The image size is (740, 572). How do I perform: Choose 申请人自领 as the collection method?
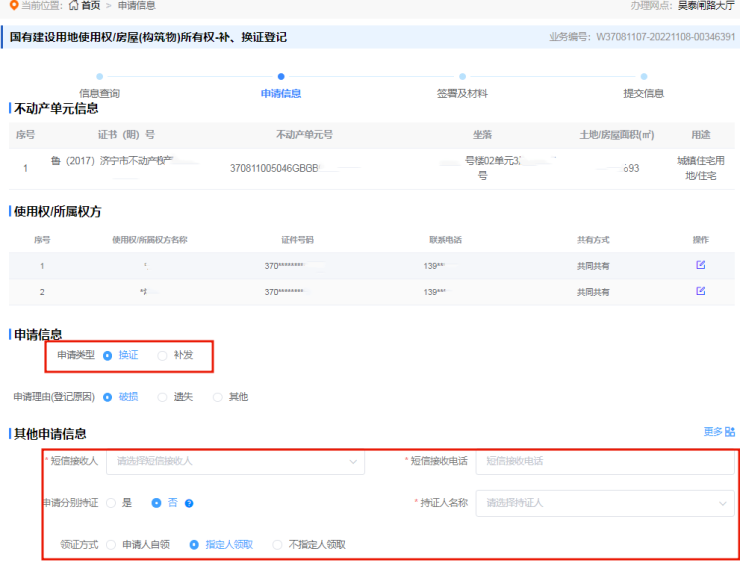[111, 545]
